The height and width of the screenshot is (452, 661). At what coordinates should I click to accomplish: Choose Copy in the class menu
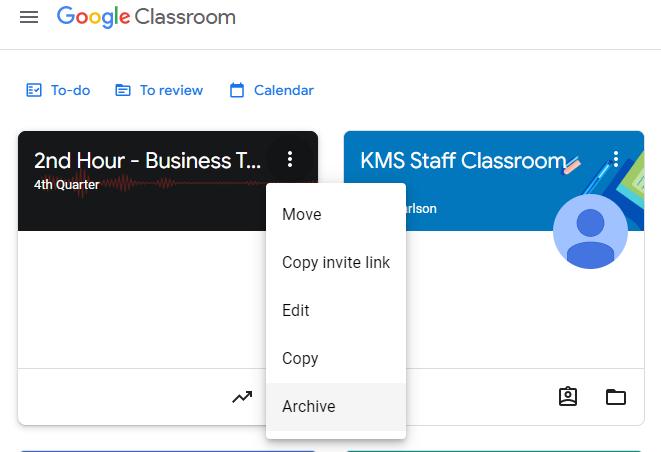point(336,359)
